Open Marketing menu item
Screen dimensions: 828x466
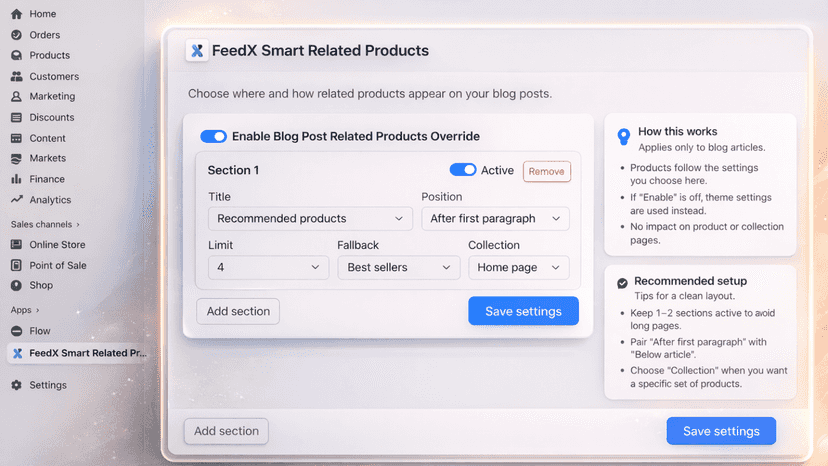(x=52, y=96)
